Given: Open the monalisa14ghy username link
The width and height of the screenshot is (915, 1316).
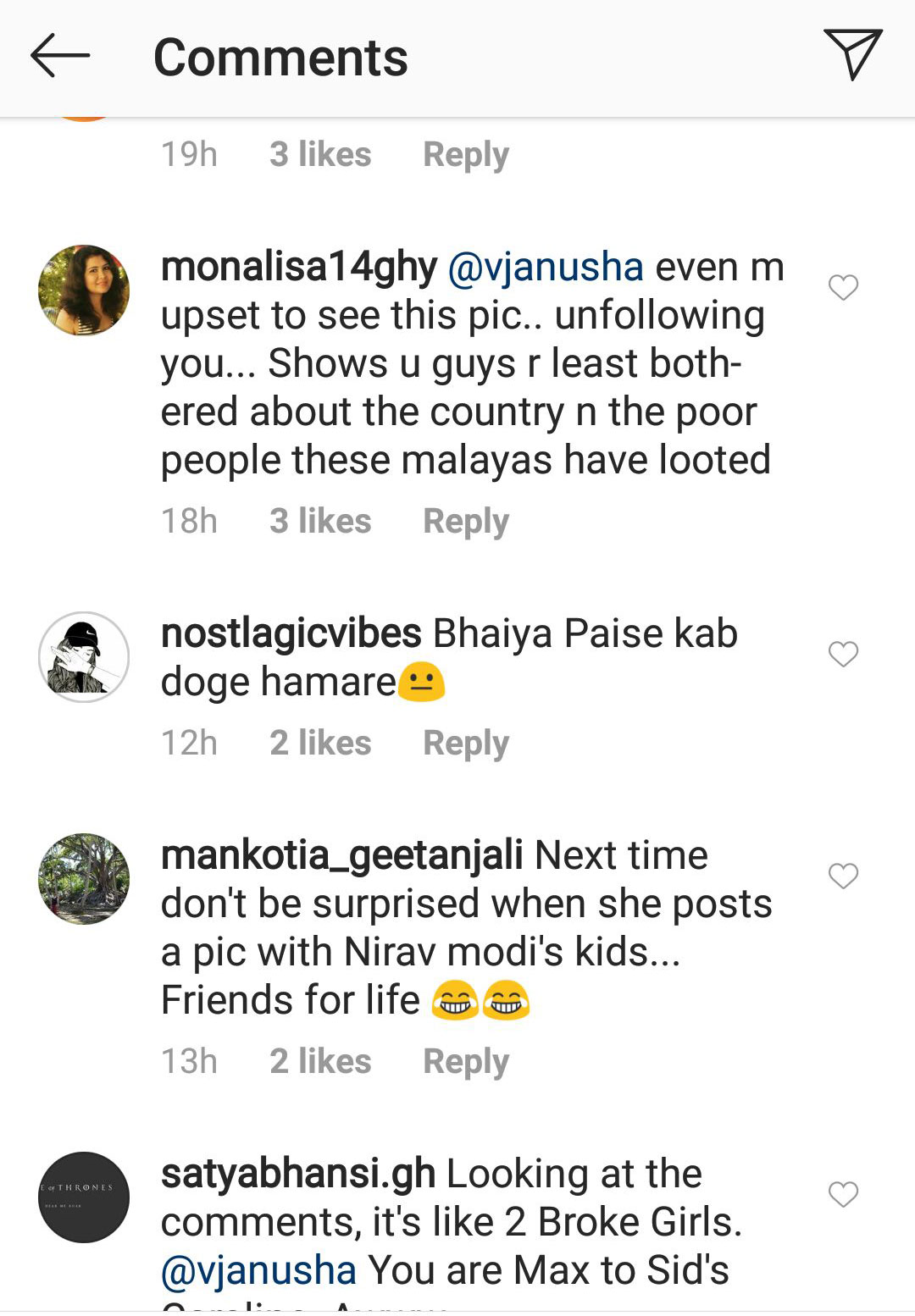Looking at the screenshot, I should pyautogui.click(x=299, y=268).
